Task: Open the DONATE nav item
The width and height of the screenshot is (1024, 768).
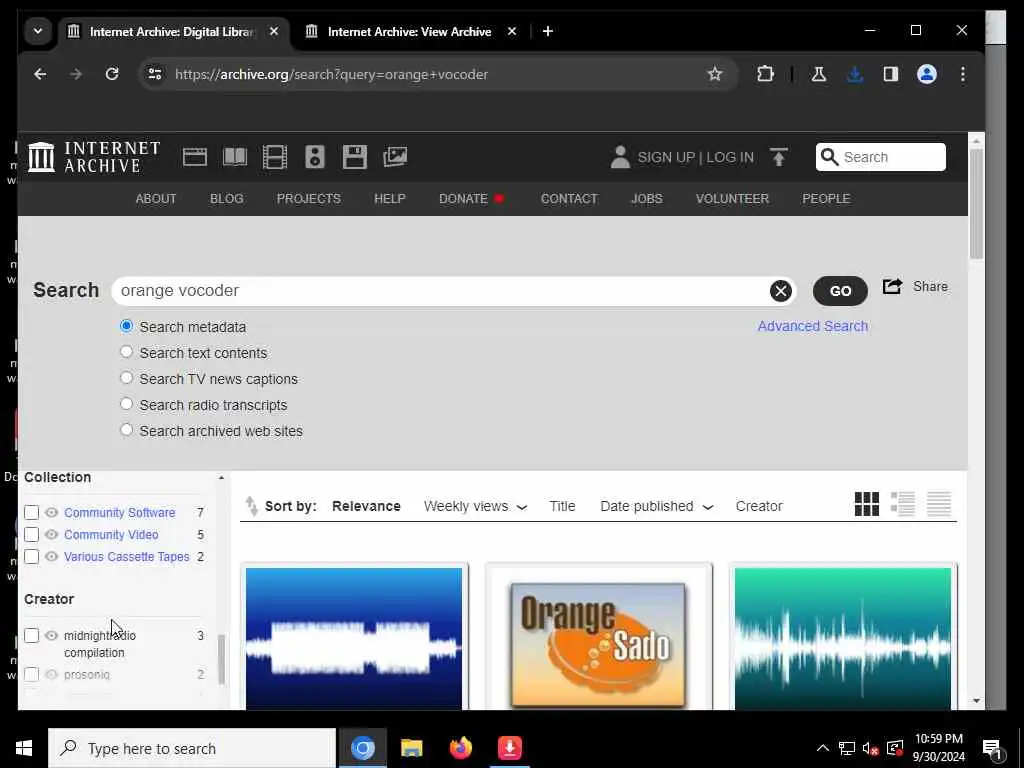Action: 471,199
